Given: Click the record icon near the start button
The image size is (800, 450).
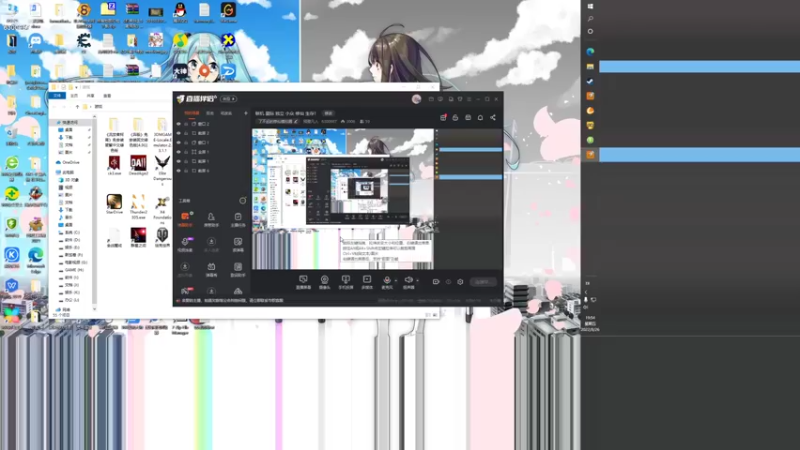Looking at the screenshot, I should click(436, 282).
